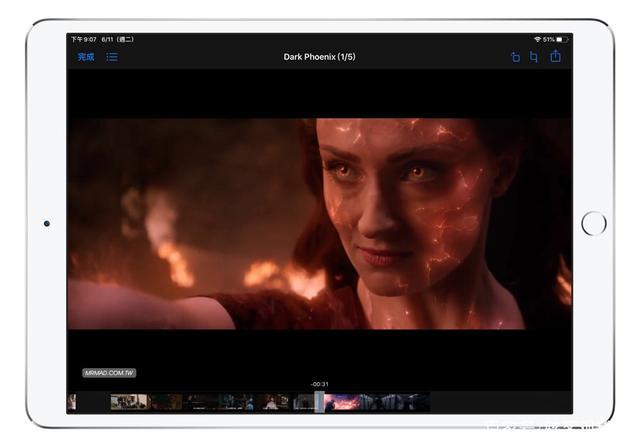Select the leftmost partial filmstrip frame
Viewport: 640px width, 447px height.
[x=71, y=402]
